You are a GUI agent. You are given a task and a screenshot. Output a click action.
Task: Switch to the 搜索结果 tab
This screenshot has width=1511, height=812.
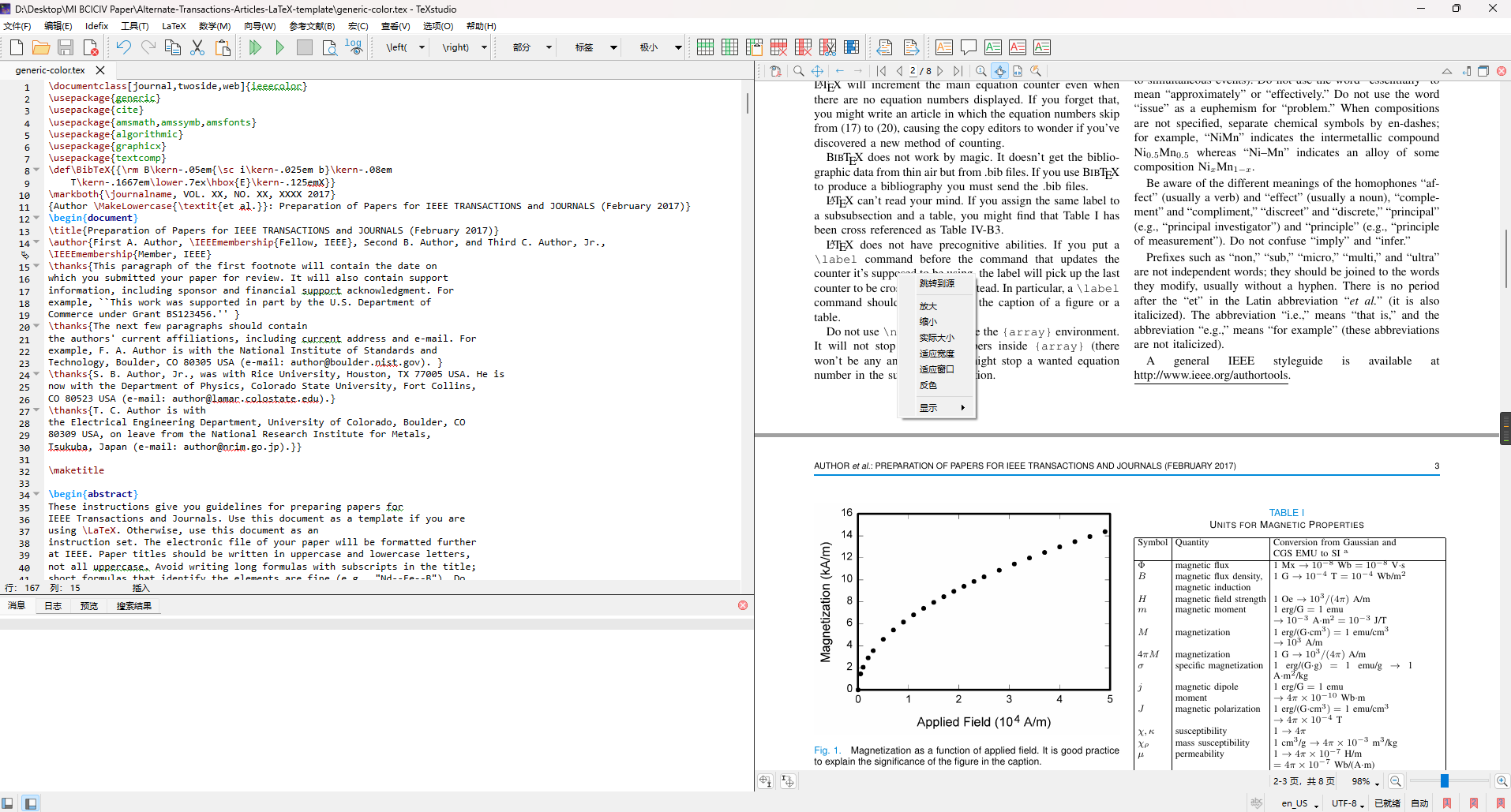pyautogui.click(x=134, y=606)
